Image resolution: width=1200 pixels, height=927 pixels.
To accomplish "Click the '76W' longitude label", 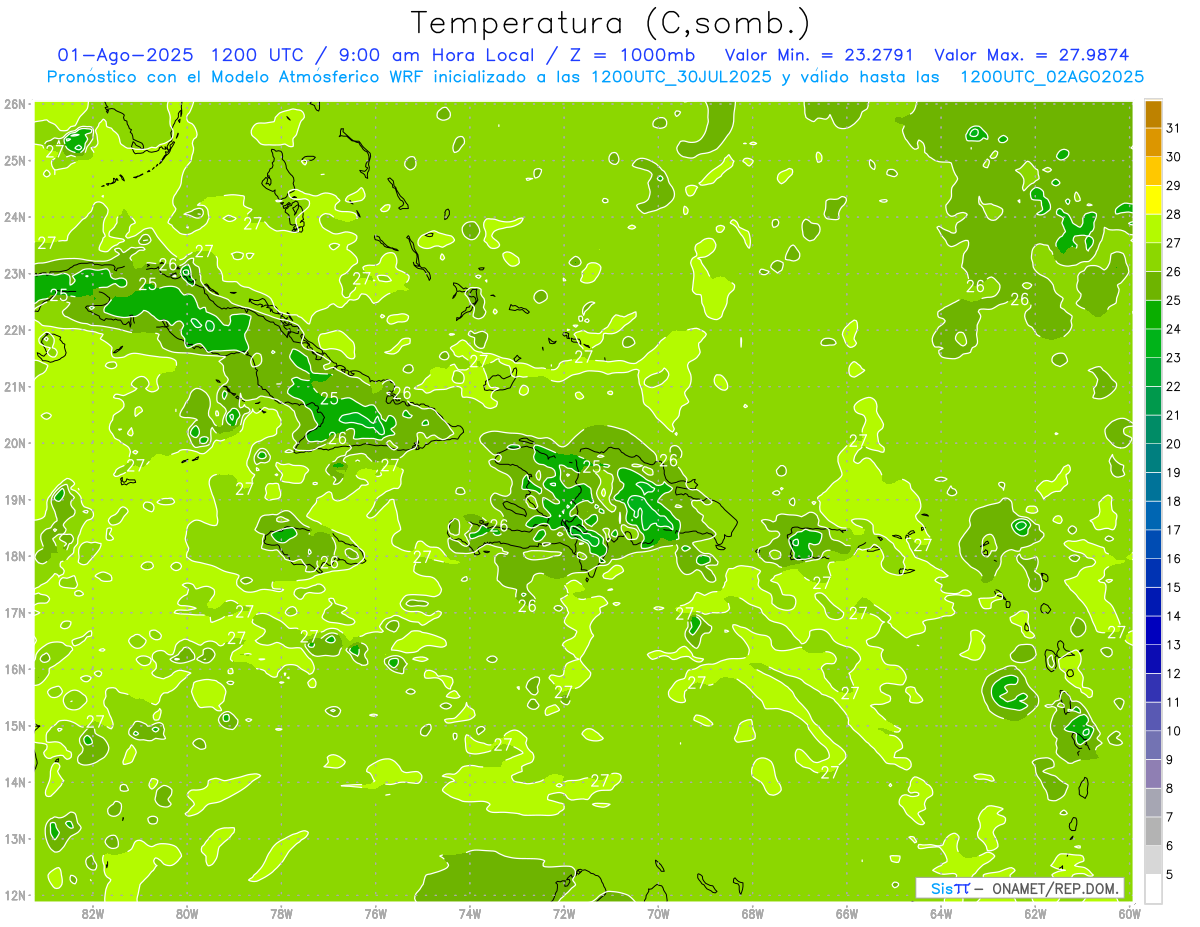I will tap(376, 913).
